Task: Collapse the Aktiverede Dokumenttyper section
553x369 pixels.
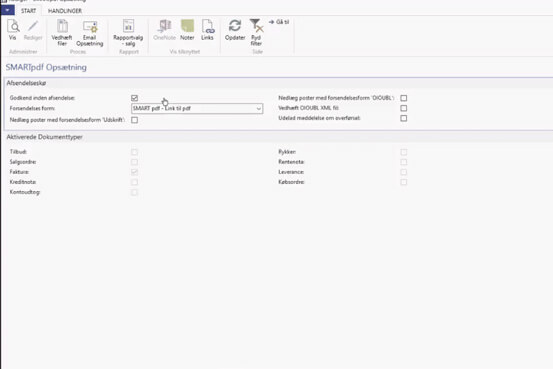Action: (x=44, y=137)
